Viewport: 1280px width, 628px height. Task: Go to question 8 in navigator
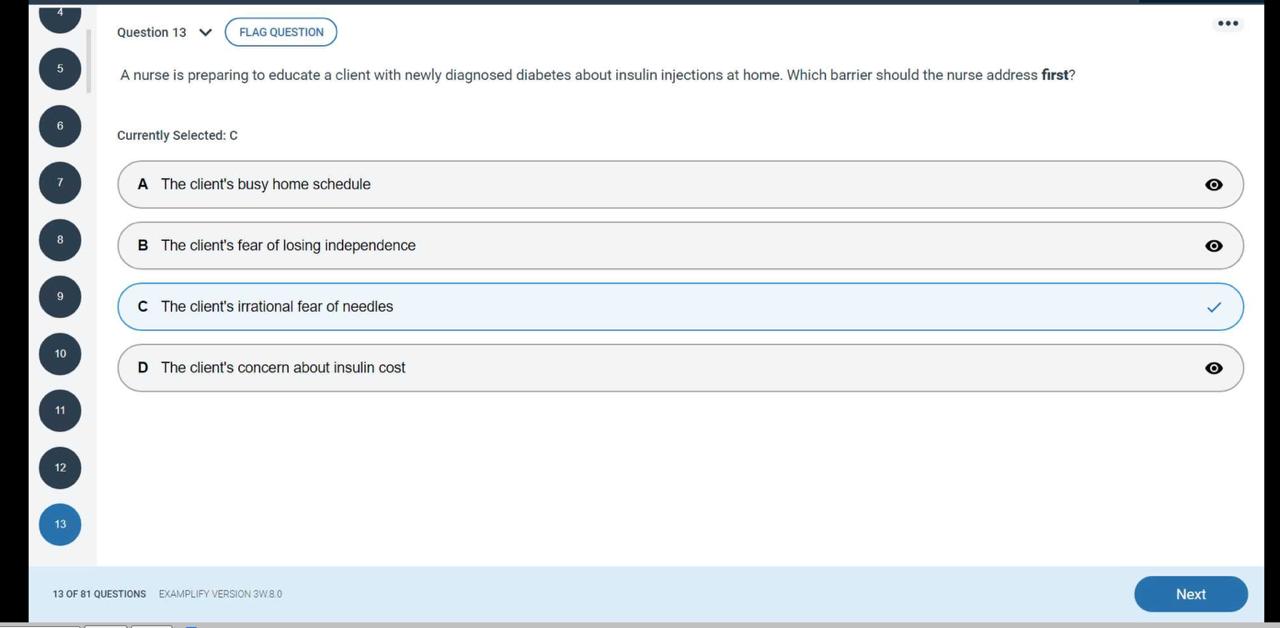pyautogui.click(x=60, y=240)
